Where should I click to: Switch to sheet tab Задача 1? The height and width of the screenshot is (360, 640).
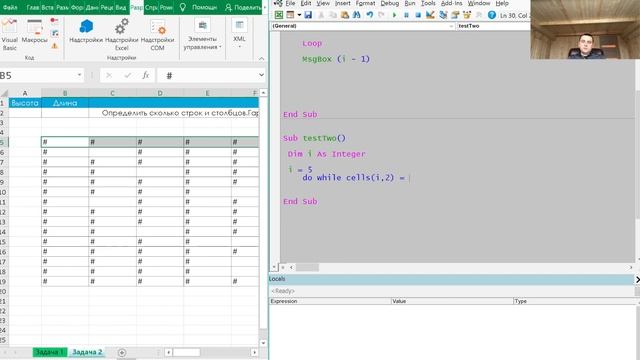tap(49, 352)
